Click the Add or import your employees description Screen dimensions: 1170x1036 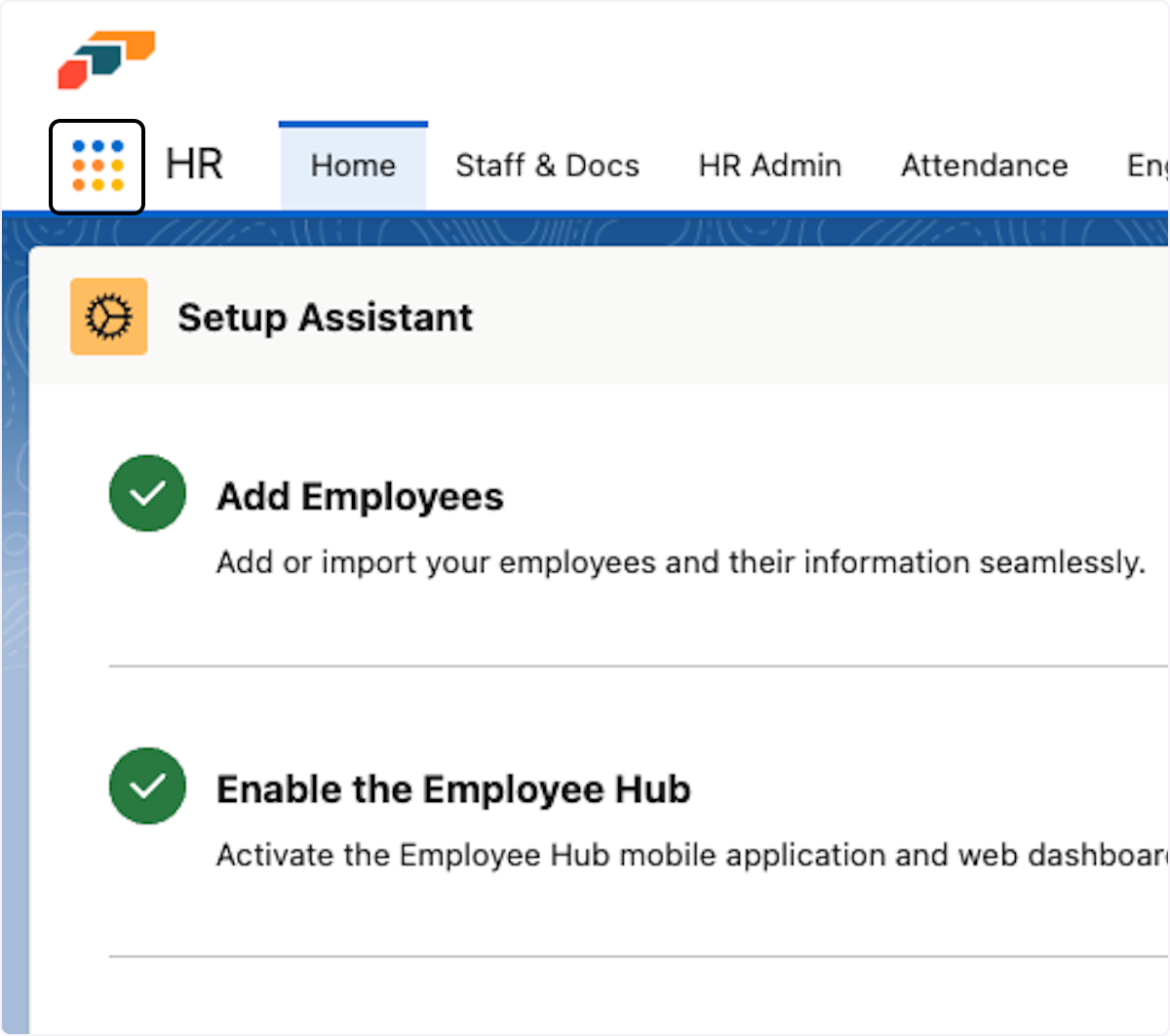[x=680, y=563]
